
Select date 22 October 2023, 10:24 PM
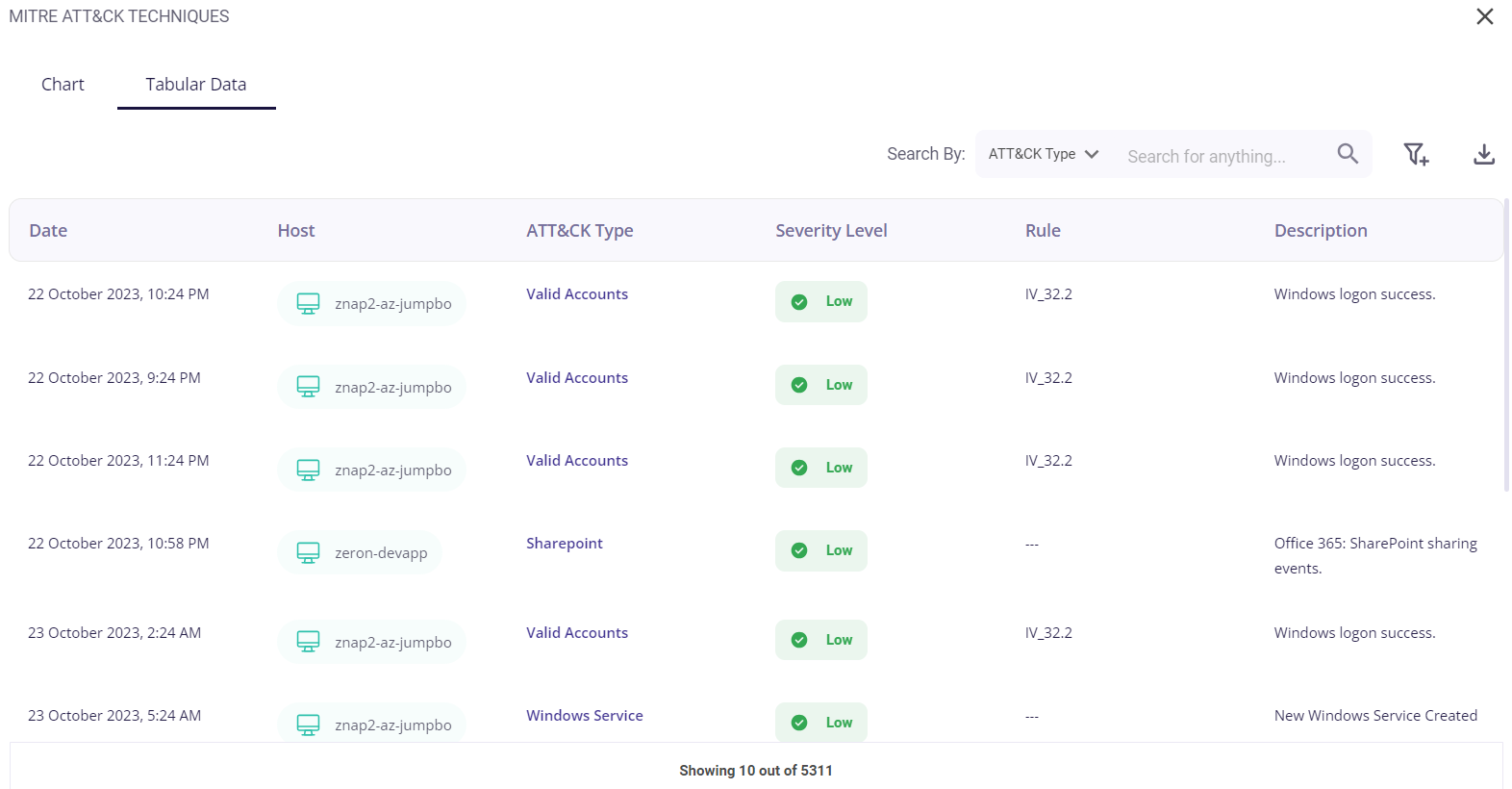click(118, 294)
